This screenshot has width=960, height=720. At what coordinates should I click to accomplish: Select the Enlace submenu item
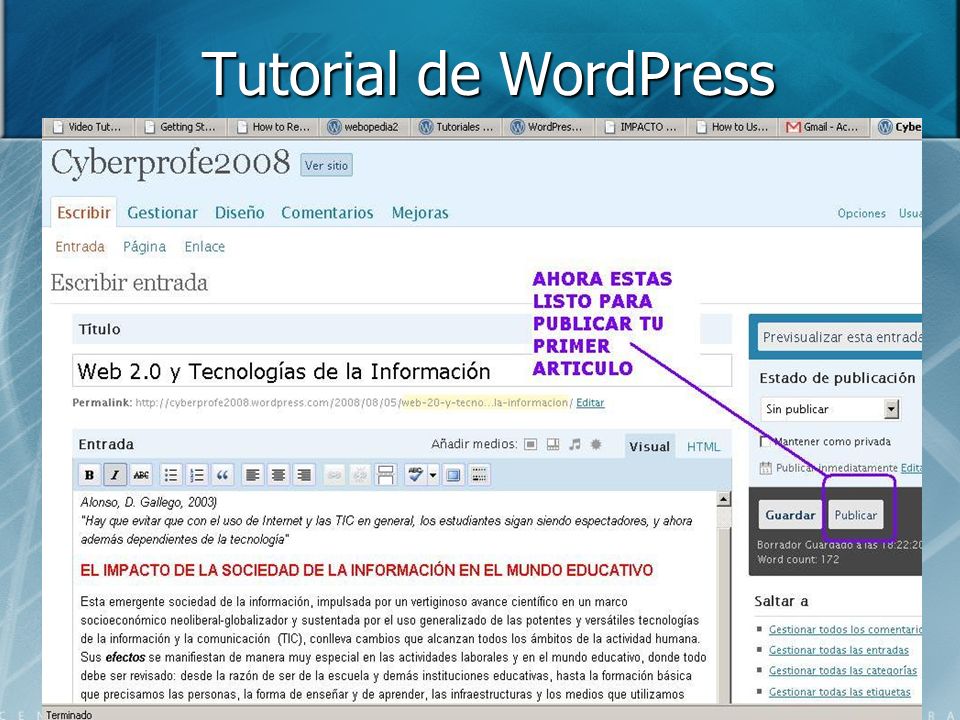204,247
